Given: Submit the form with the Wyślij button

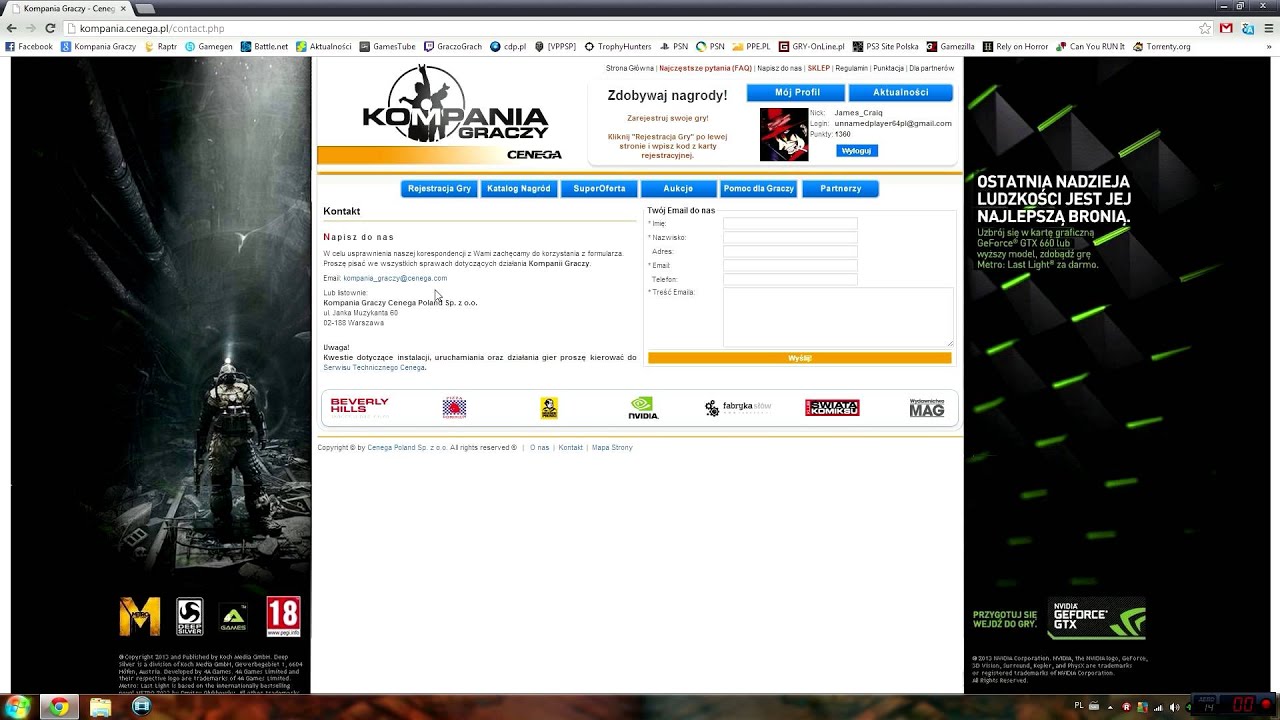Looking at the screenshot, I should 800,358.
